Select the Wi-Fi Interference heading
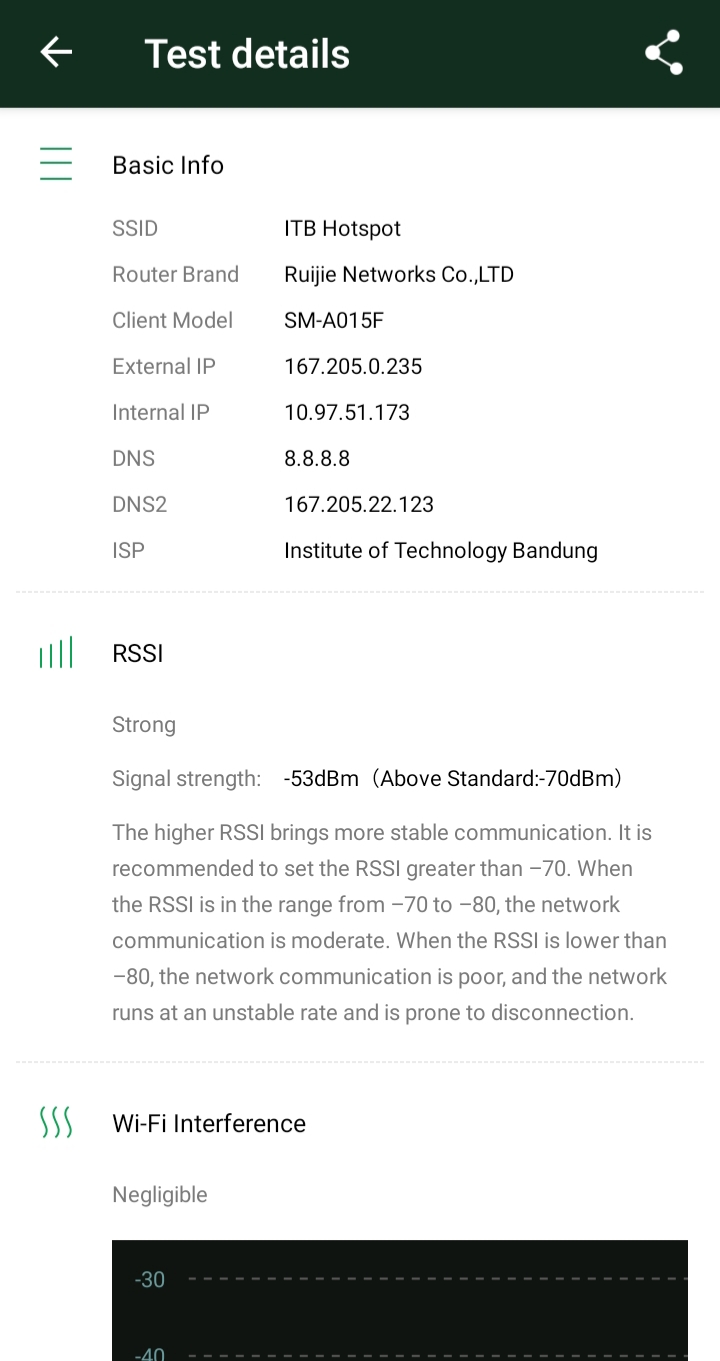This screenshot has width=720, height=1361. click(x=209, y=1123)
